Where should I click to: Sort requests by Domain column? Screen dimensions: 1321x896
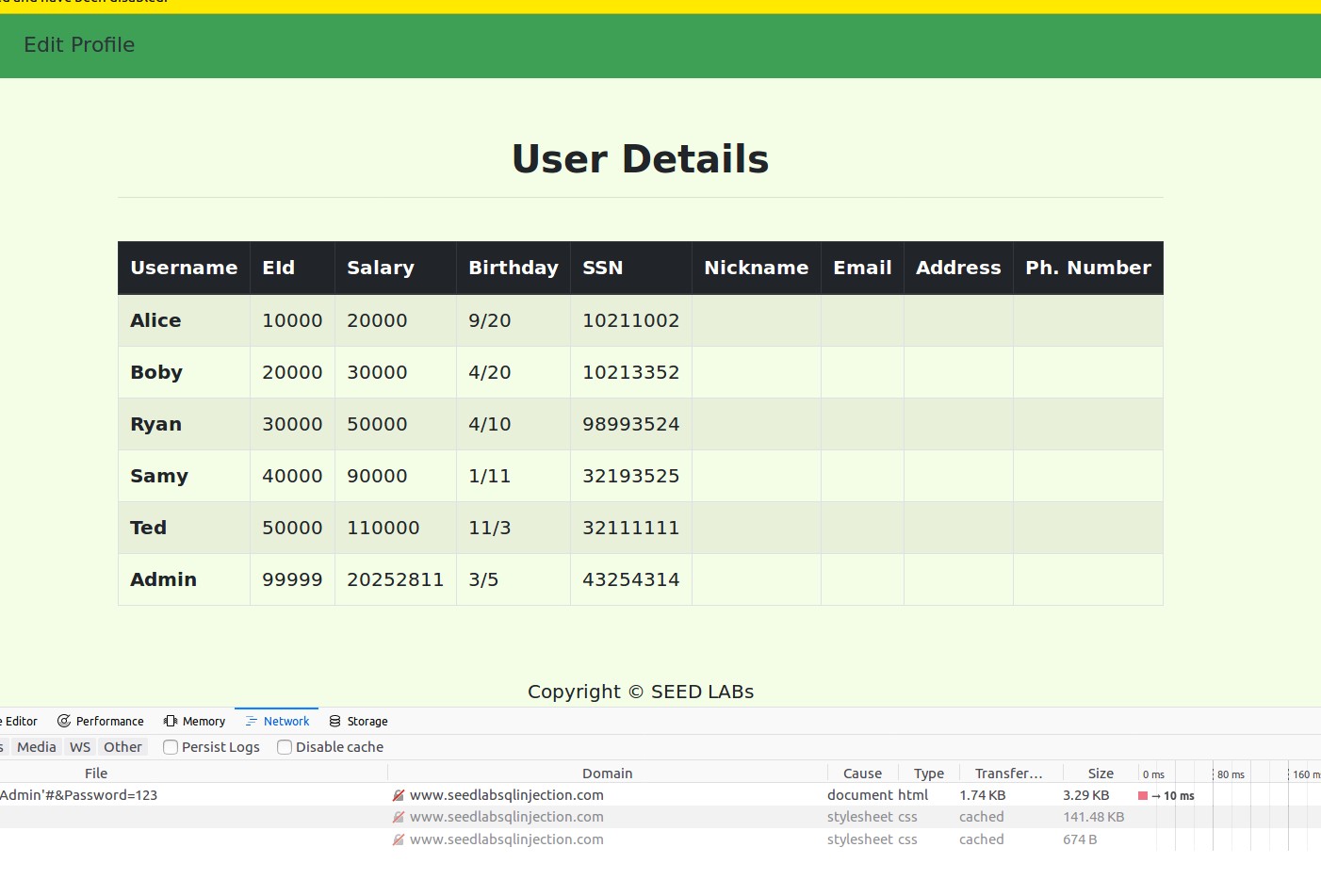(x=608, y=773)
